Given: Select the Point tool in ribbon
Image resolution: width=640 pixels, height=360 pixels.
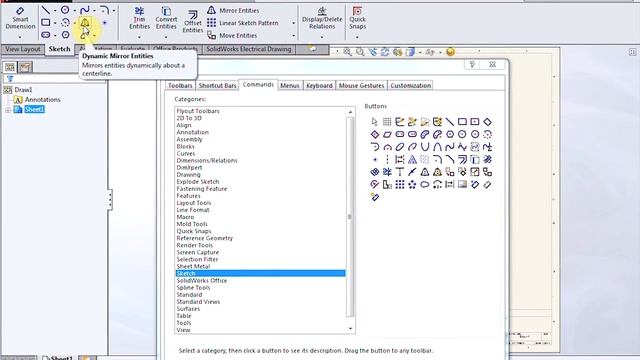Looking at the screenshot, I should coord(104,23).
